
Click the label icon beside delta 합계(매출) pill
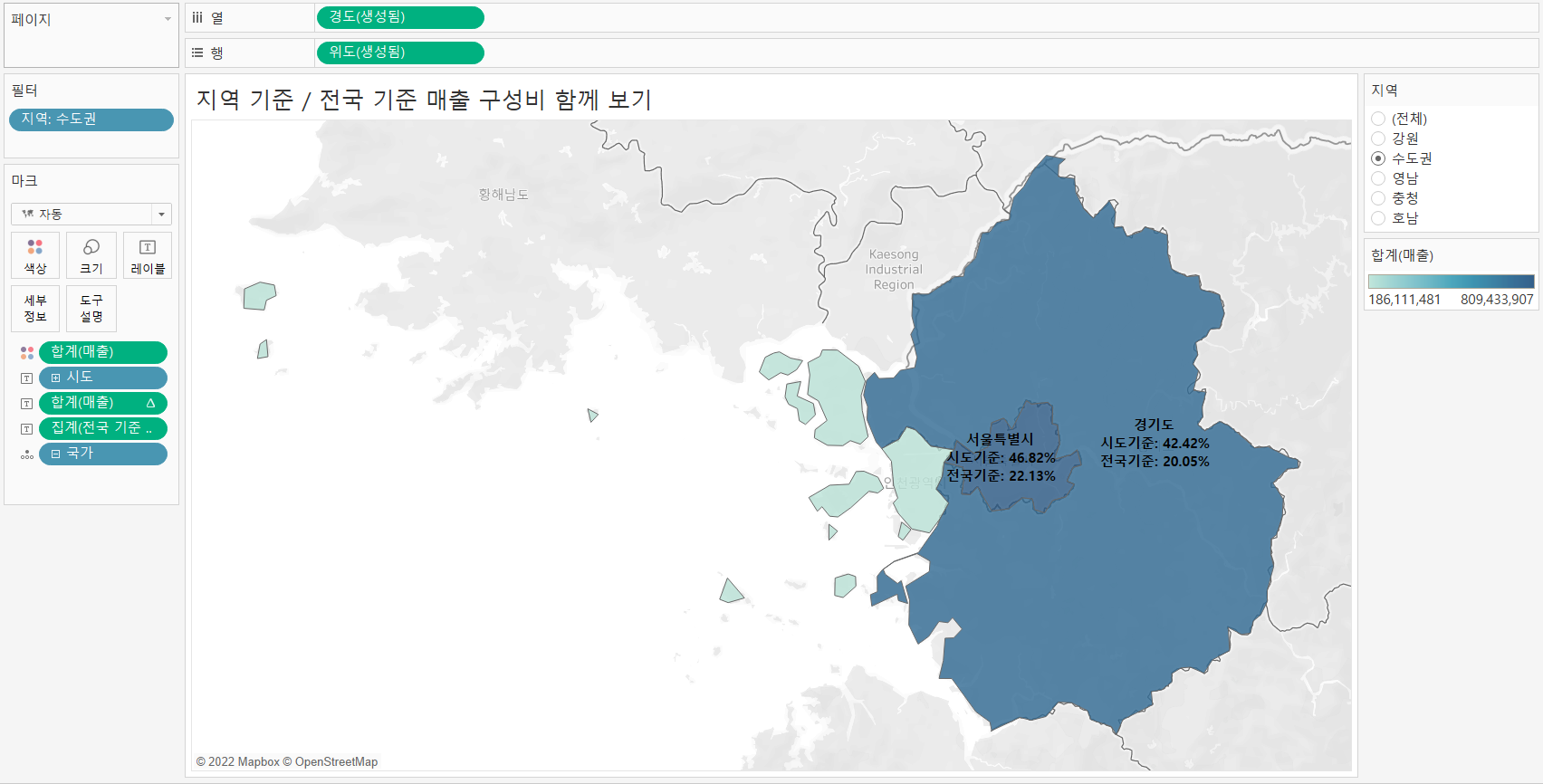pos(27,403)
